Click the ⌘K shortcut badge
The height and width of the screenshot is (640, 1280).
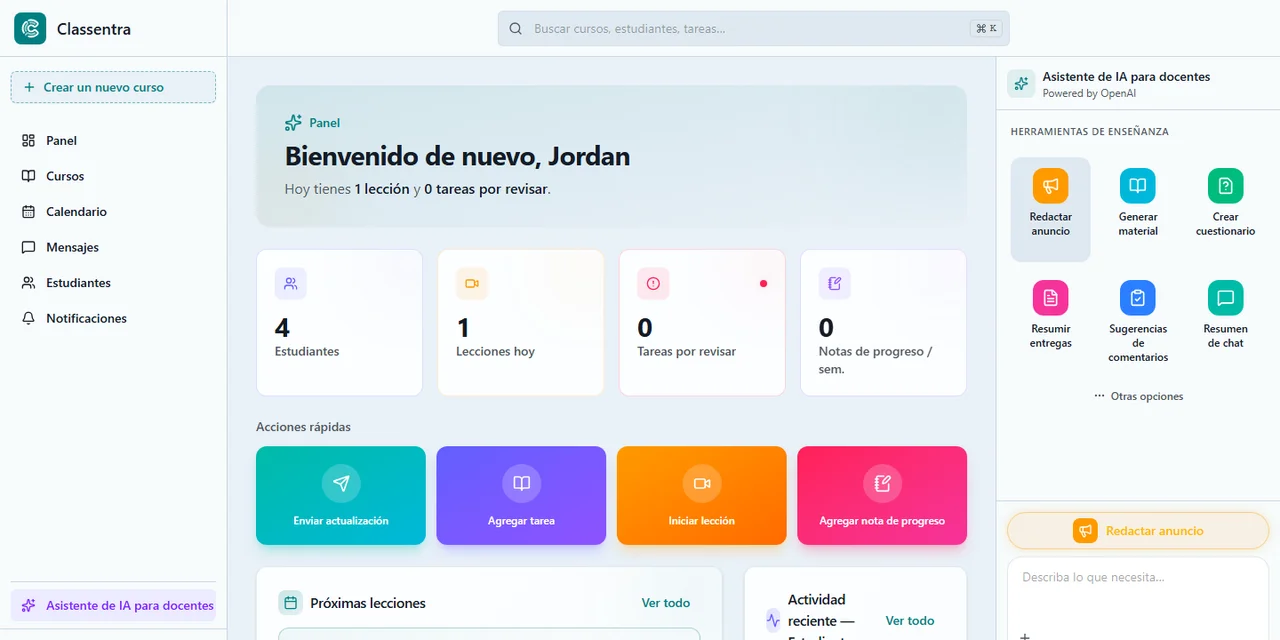point(986,29)
